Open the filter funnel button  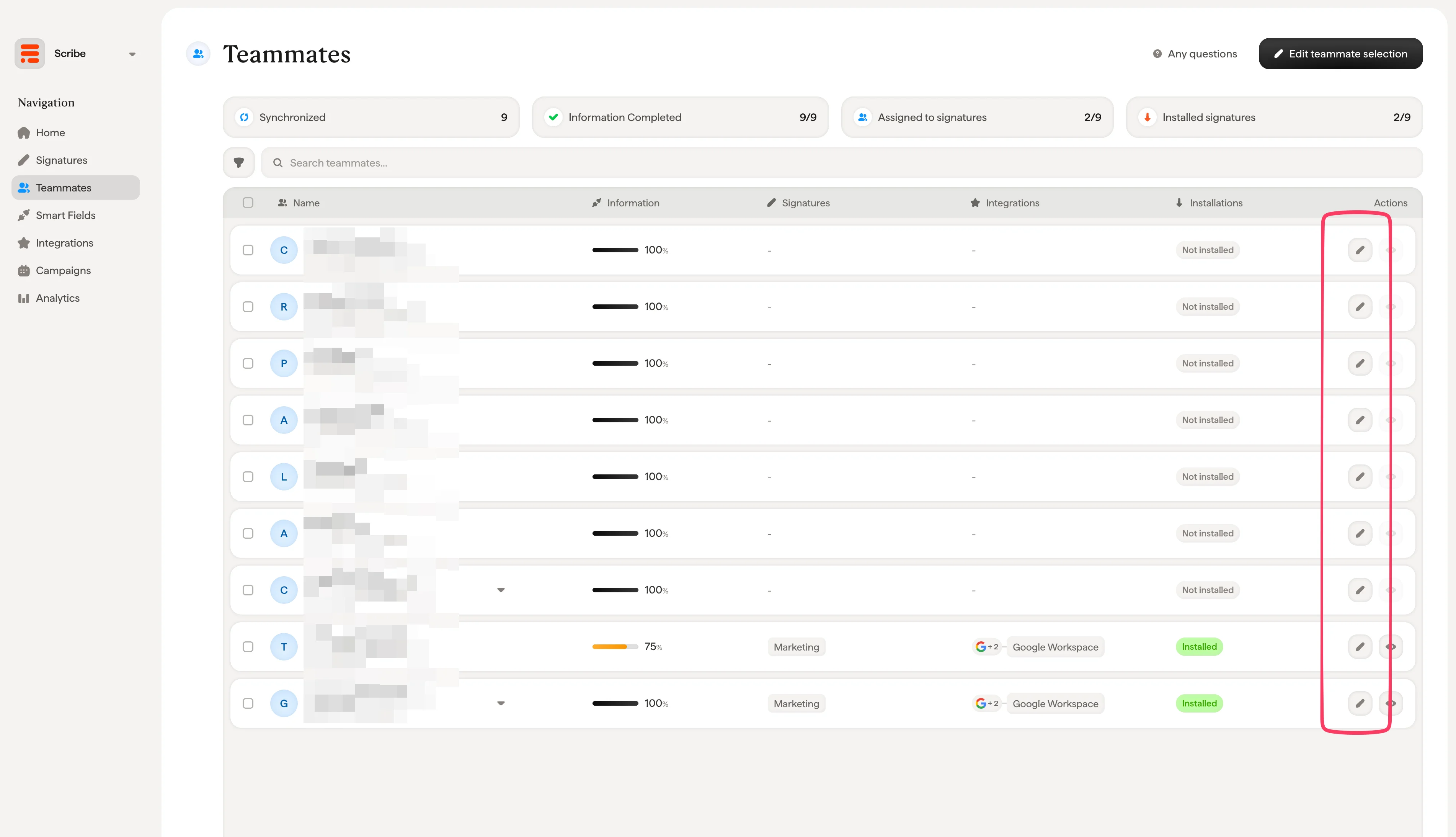(238, 163)
